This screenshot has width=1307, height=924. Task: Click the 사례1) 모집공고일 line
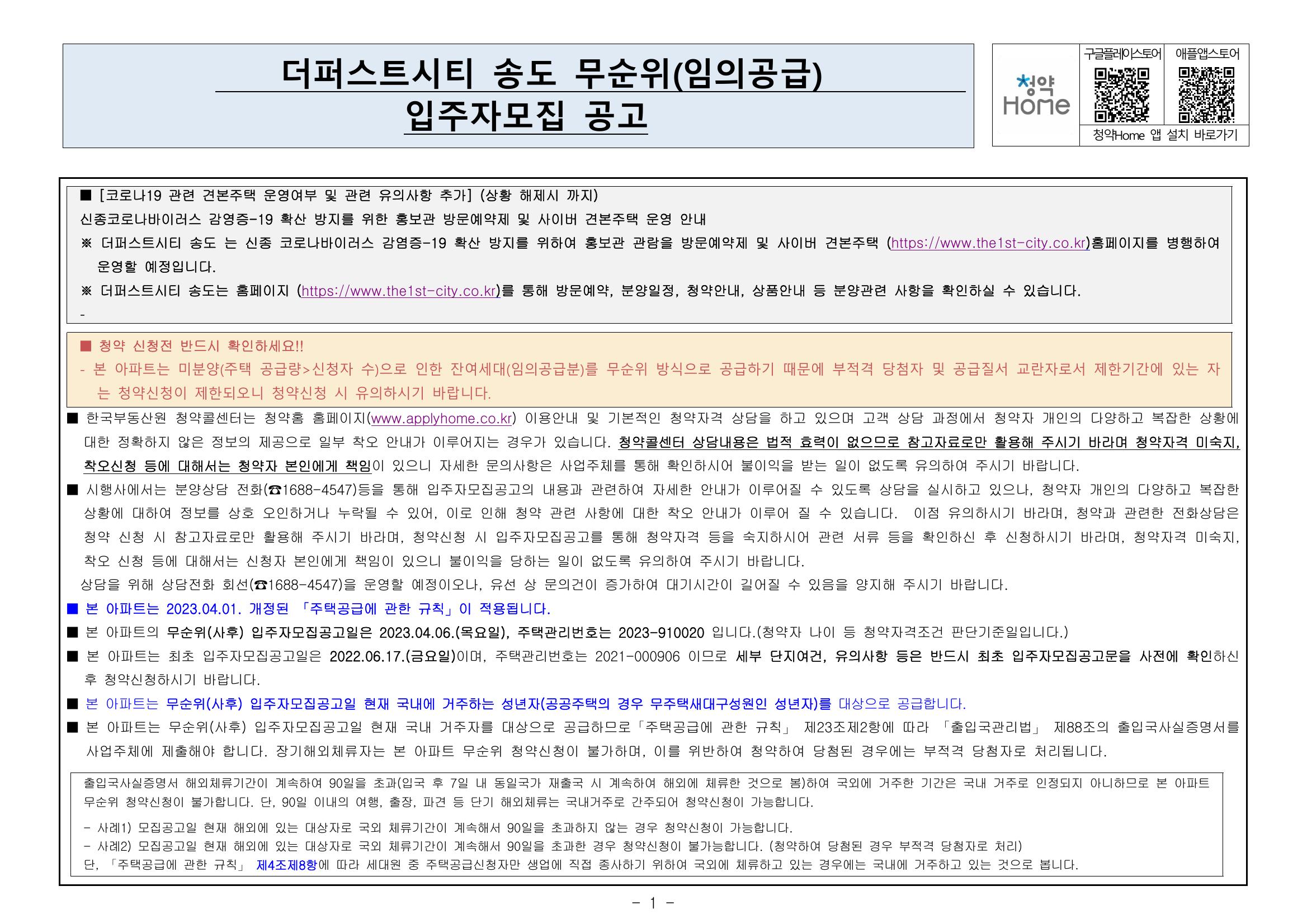[x=438, y=827]
